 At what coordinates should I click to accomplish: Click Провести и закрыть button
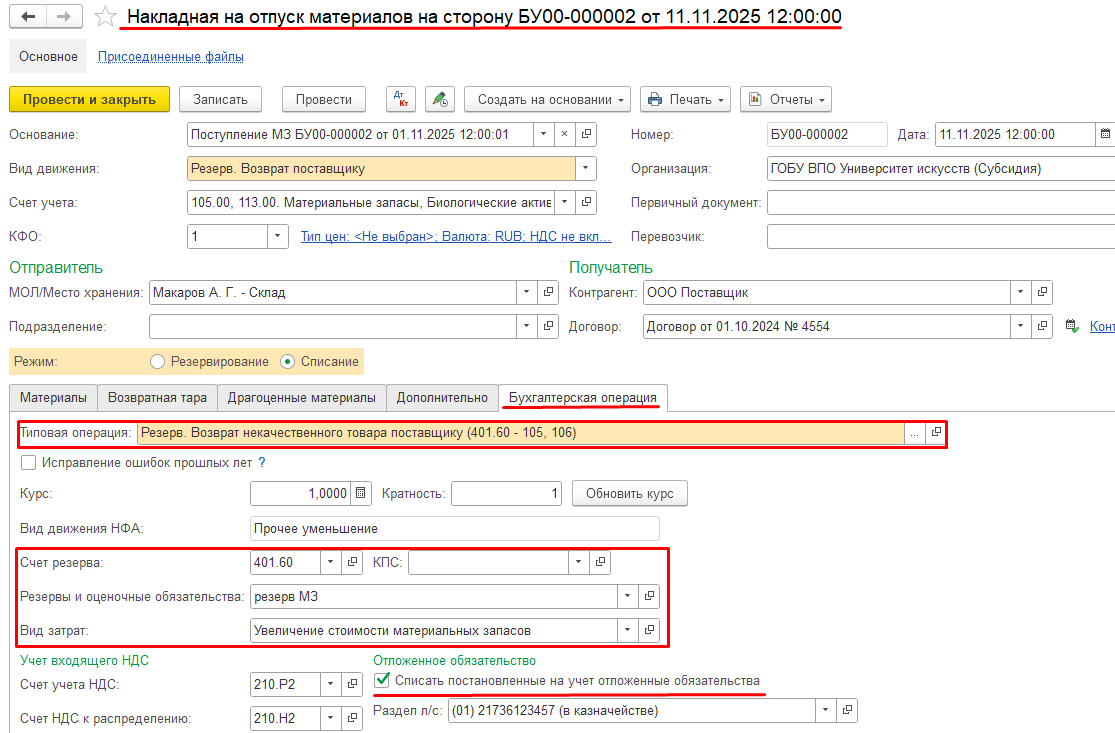tap(89, 100)
